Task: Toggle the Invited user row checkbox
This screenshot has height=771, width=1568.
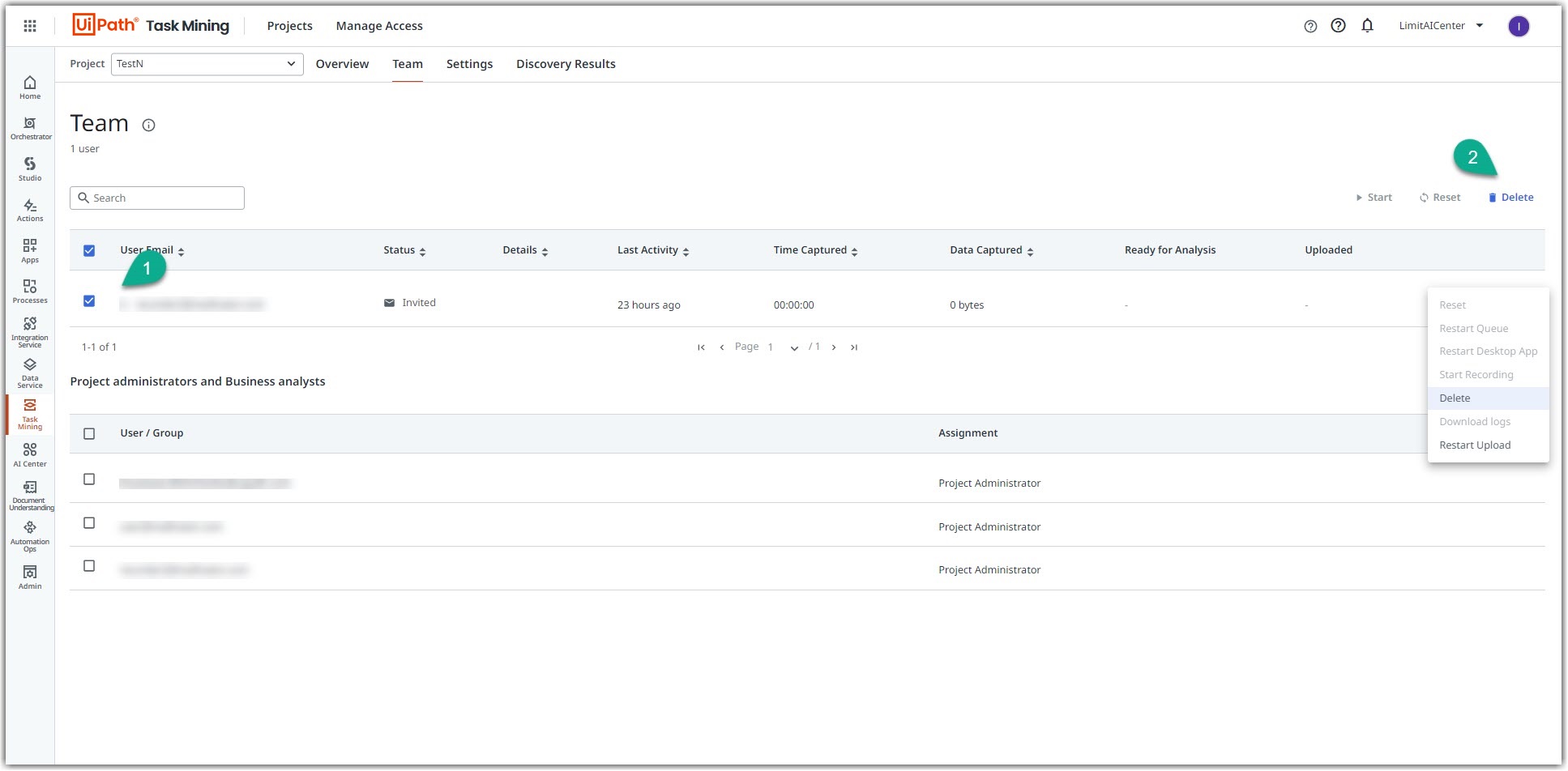Action: click(89, 300)
